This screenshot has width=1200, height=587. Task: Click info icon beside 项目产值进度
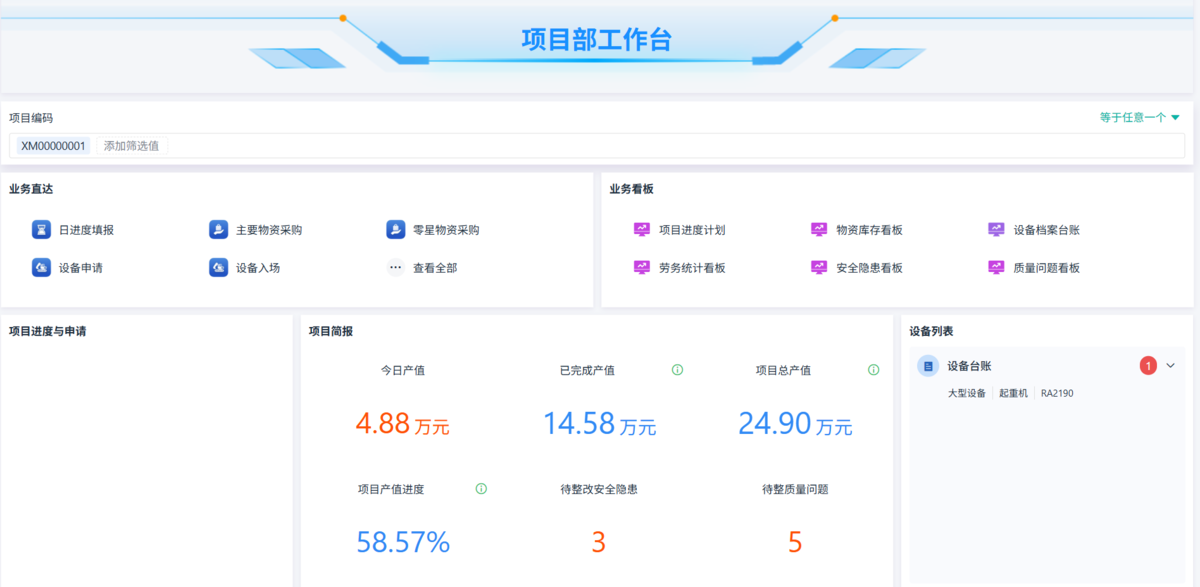[x=481, y=489]
